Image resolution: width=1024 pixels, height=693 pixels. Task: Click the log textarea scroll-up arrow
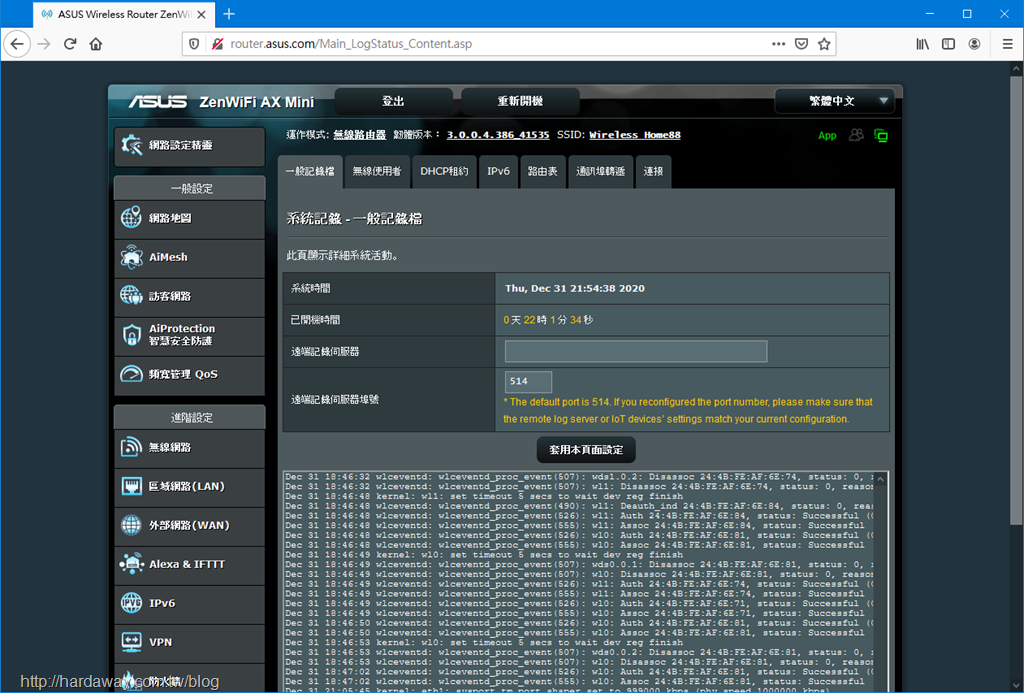(x=880, y=479)
